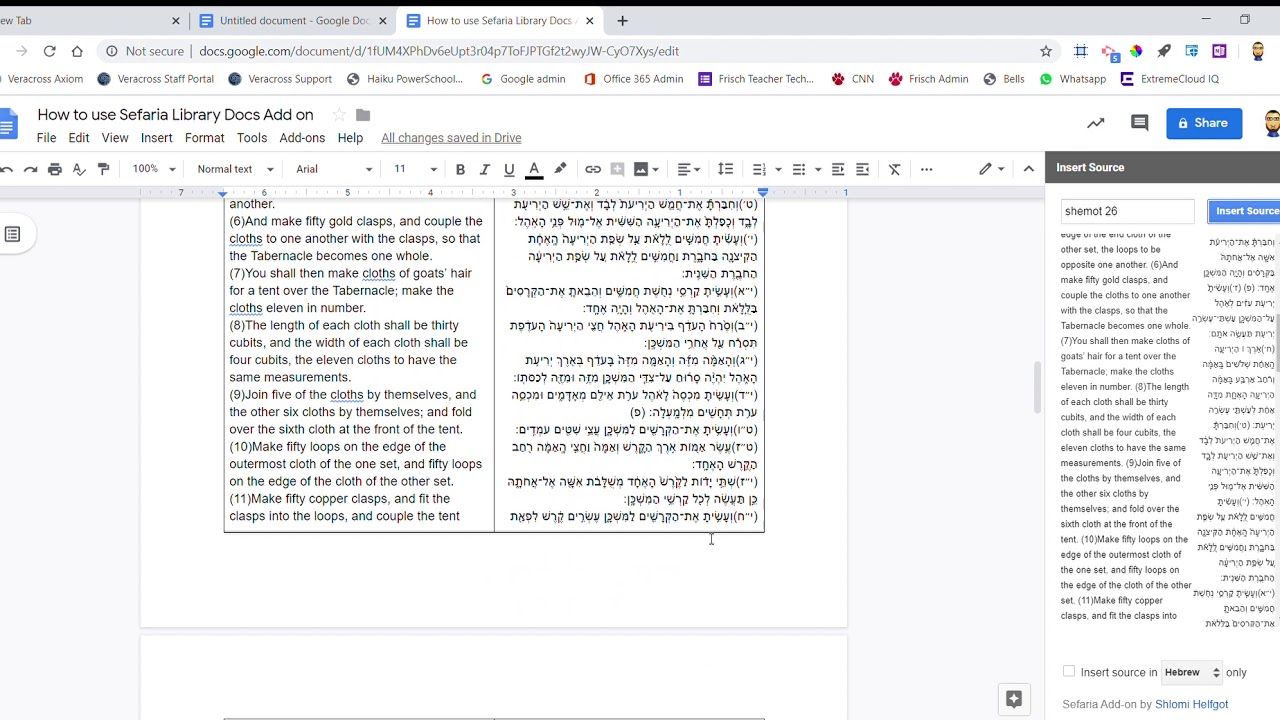The height and width of the screenshot is (720, 1280).
Task: Open the CNN bookmark
Action: (852, 79)
